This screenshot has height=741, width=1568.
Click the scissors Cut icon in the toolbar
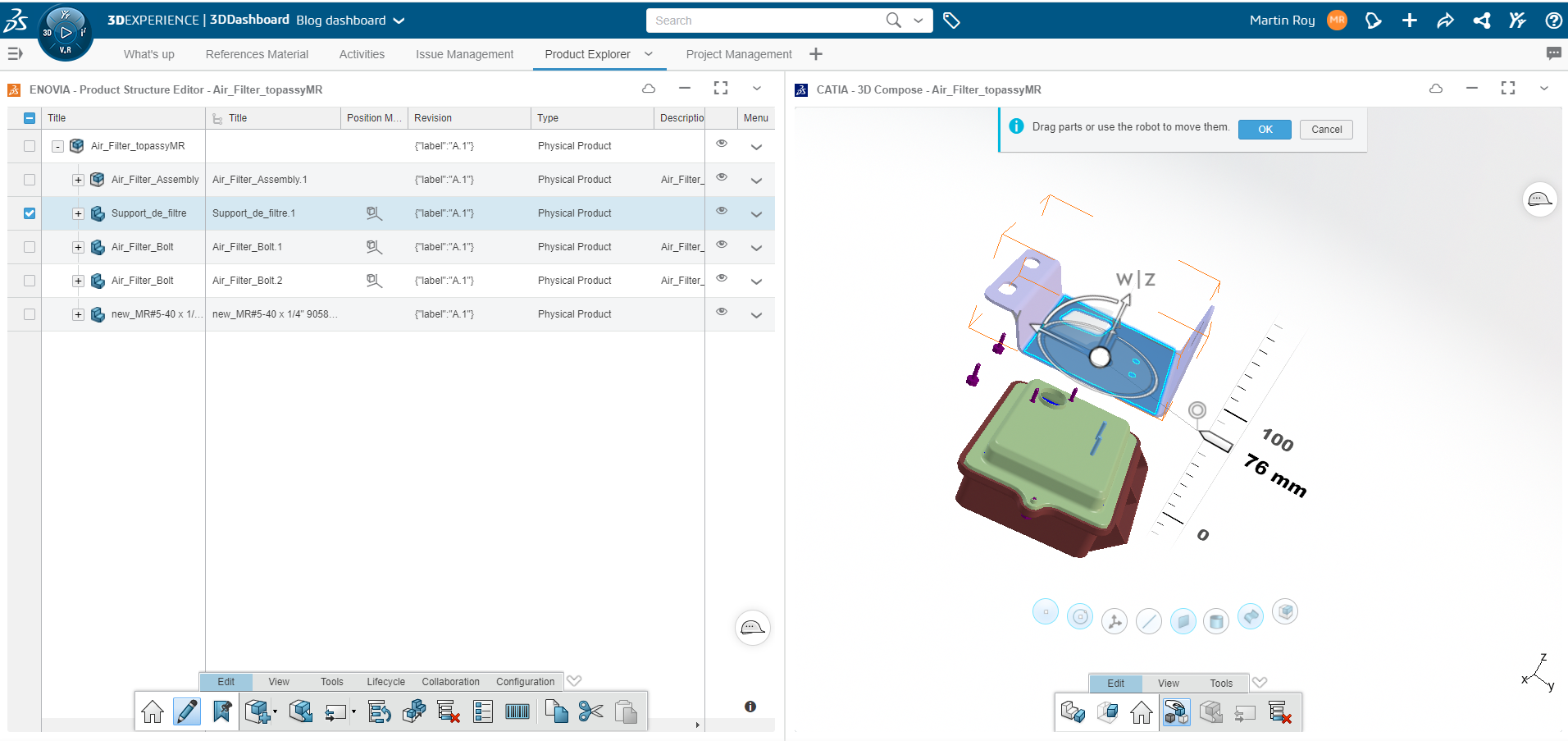(590, 711)
